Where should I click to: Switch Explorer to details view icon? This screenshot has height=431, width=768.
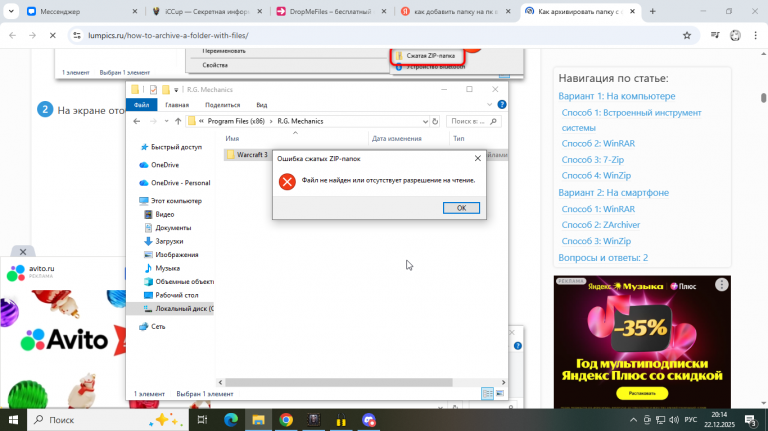(487, 393)
